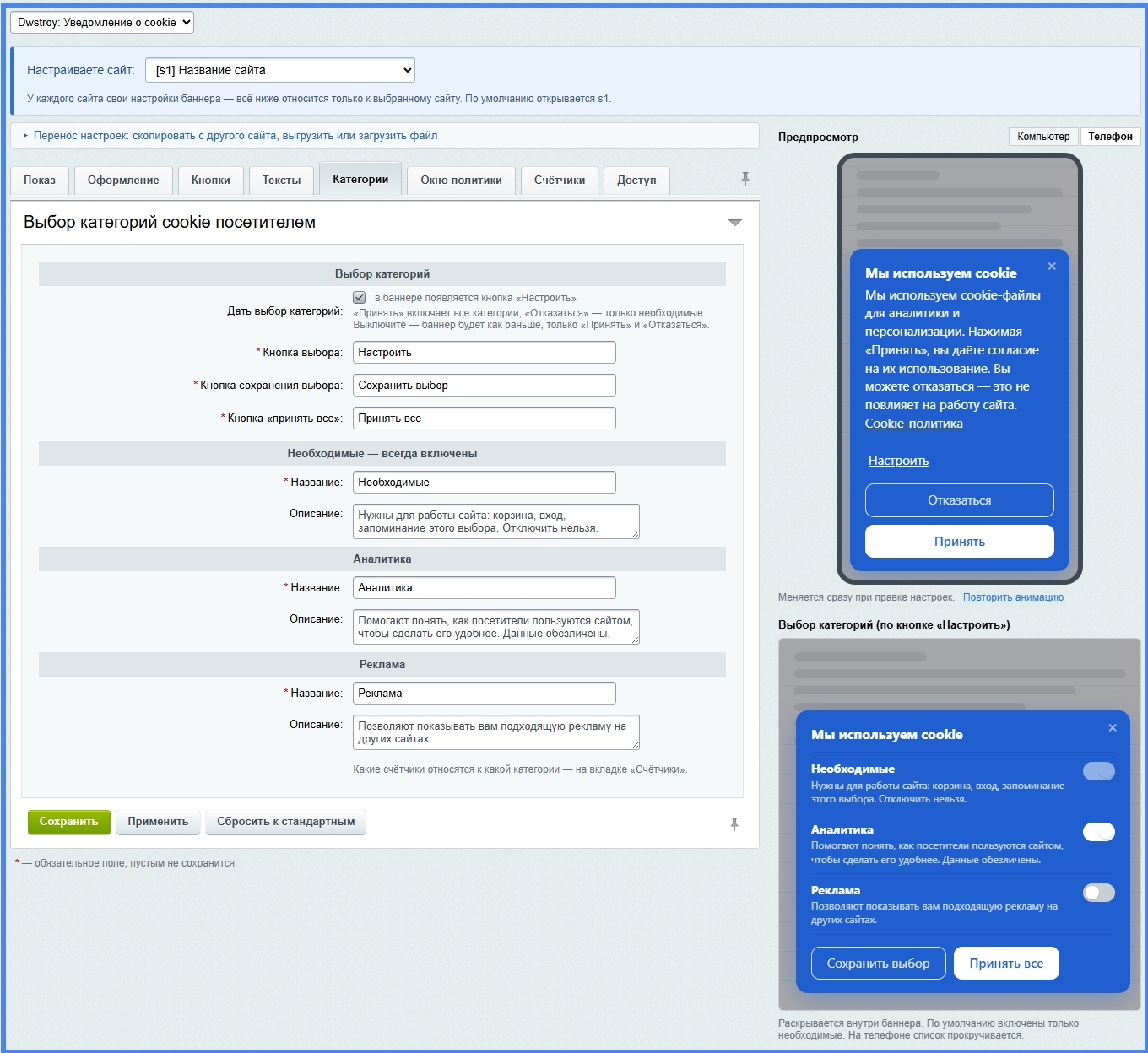Switch to the Показ tab
The image size is (1148, 1053).
(40, 181)
